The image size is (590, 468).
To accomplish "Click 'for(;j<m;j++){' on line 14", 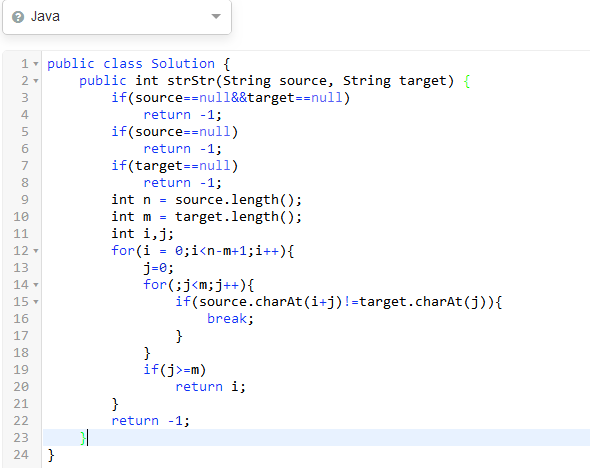I will point(199,285).
